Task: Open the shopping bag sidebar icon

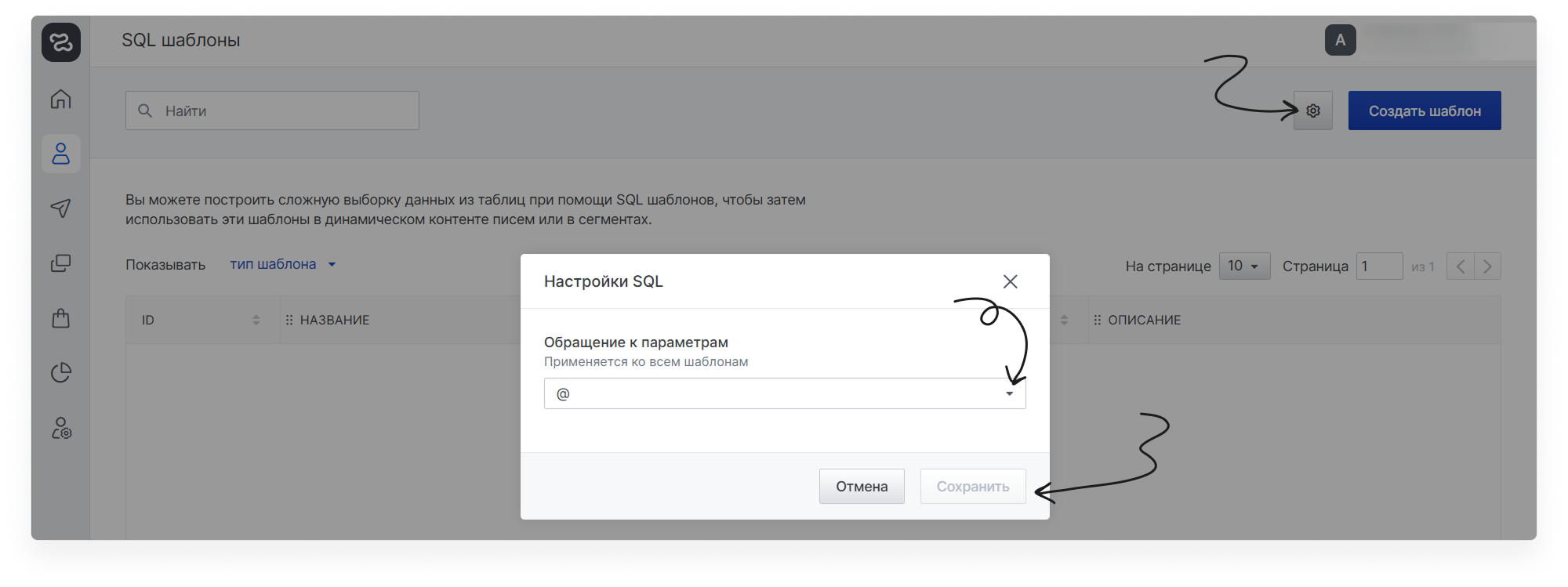Action: [x=61, y=318]
